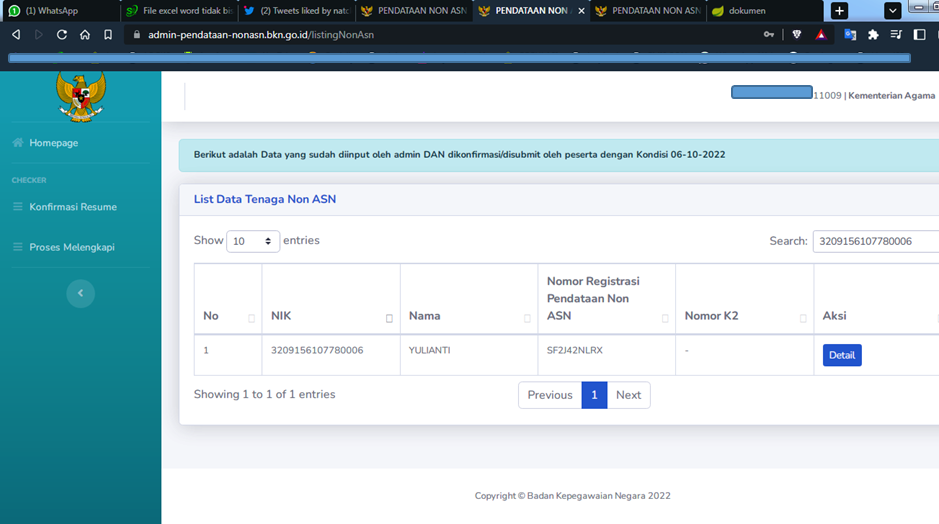Click the Garuda emblem logo
Viewport: 939px width, 524px height.
click(81, 96)
